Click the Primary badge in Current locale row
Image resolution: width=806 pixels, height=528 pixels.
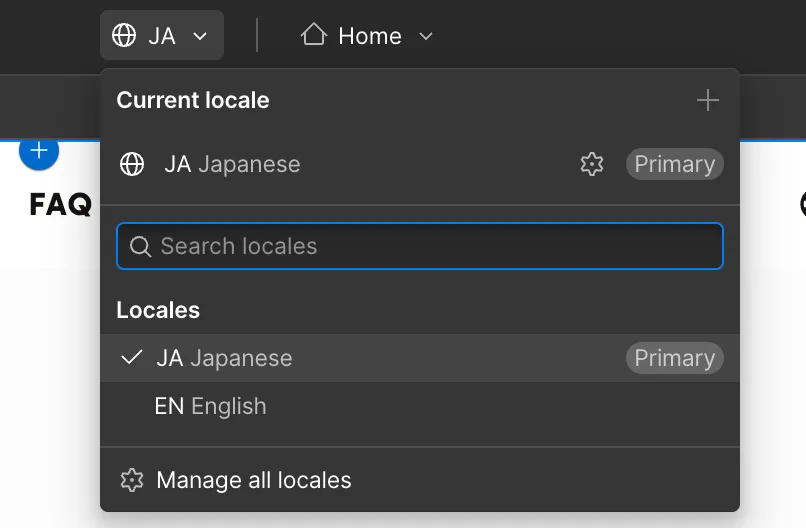click(x=674, y=164)
